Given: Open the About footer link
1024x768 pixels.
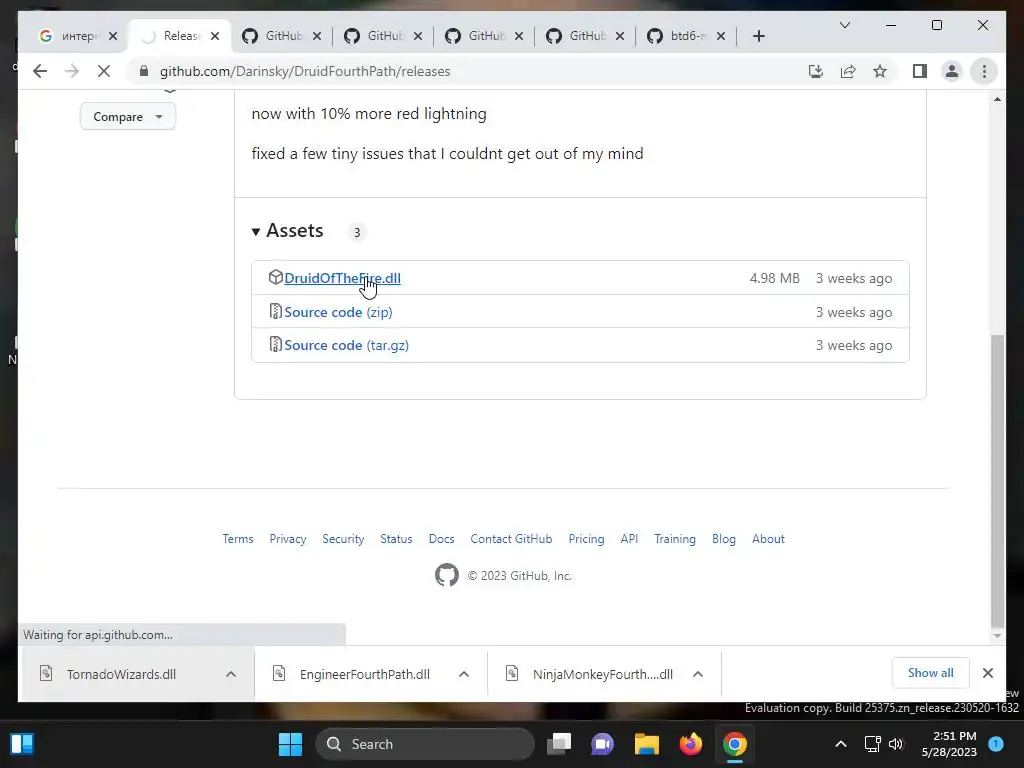Looking at the screenshot, I should [x=768, y=539].
